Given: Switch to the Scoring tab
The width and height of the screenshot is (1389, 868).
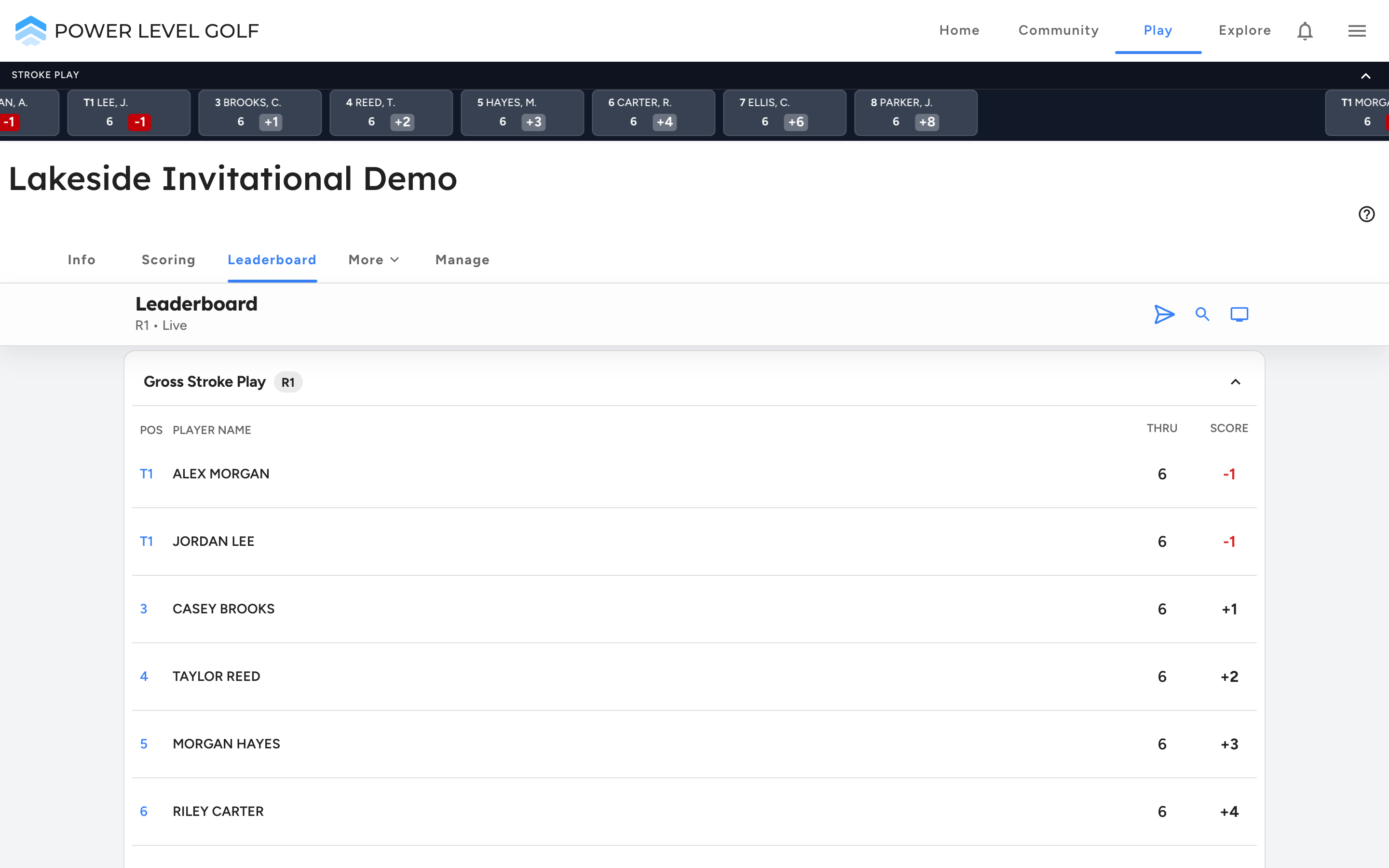Looking at the screenshot, I should [168, 260].
